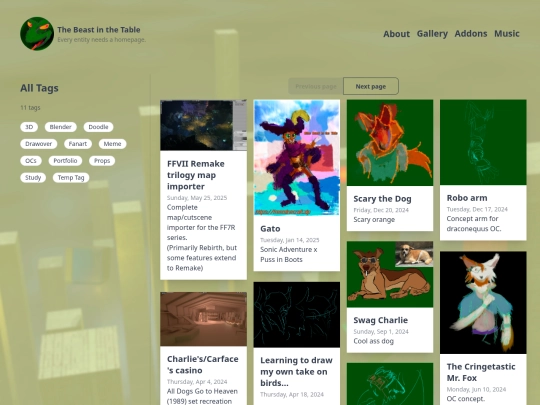Screen dimensions: 540x405
Task: Open FFVII Remake trilogy map importer title
Action: click(196, 175)
